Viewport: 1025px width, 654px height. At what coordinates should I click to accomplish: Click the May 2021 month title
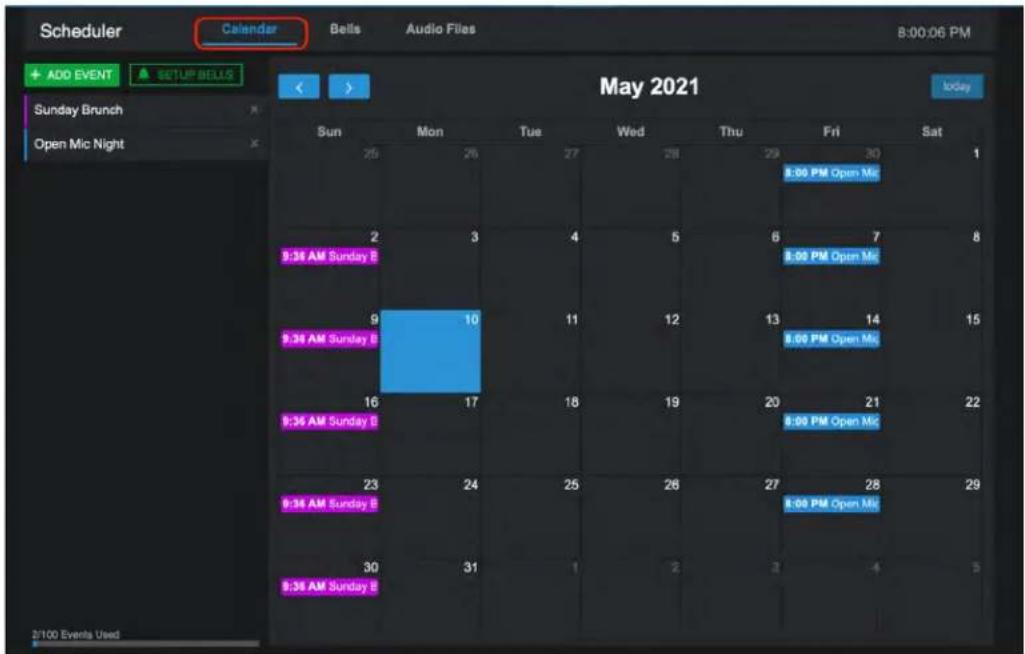coord(649,86)
